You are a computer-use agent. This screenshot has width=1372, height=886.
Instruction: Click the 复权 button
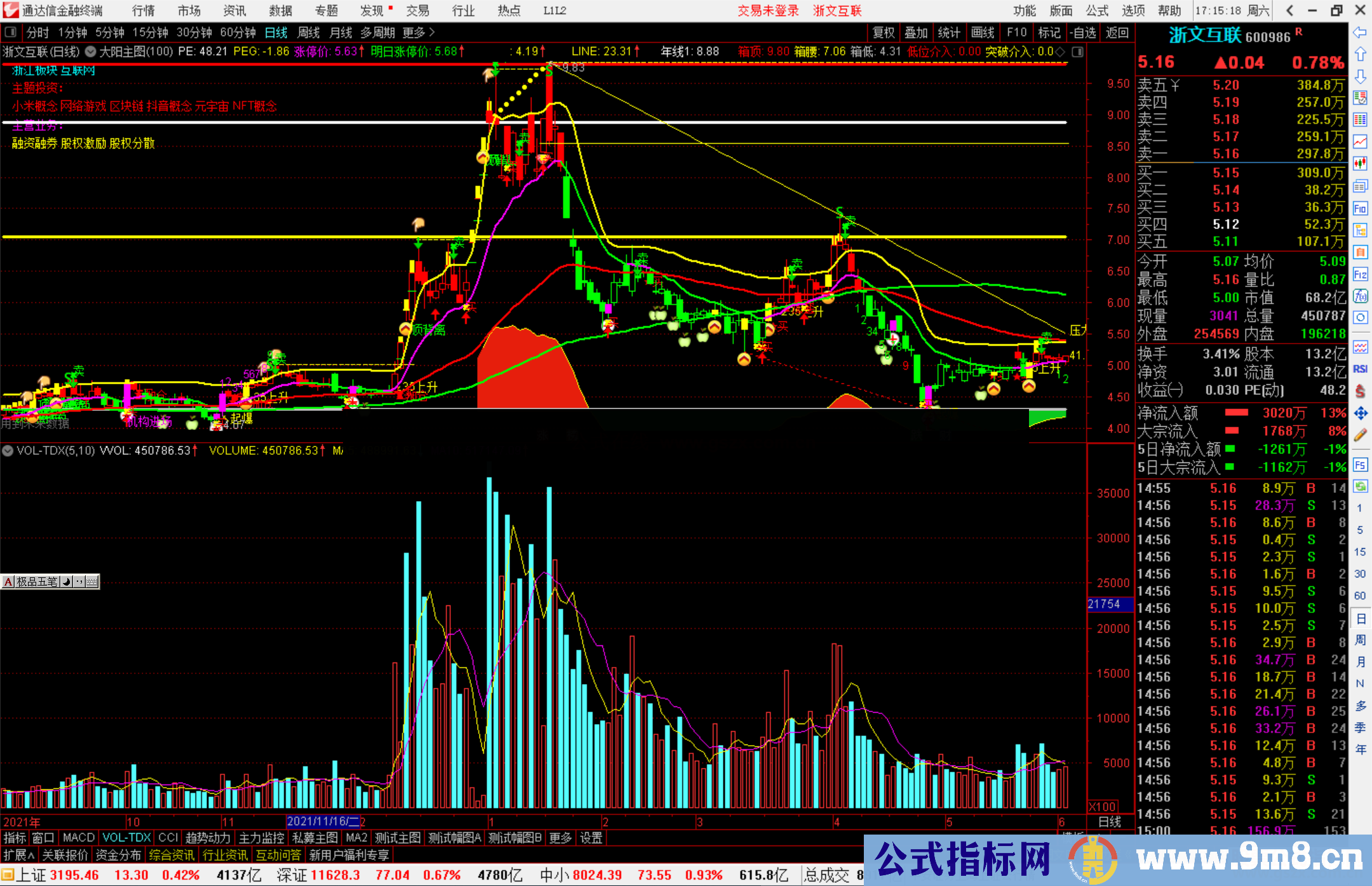(884, 32)
